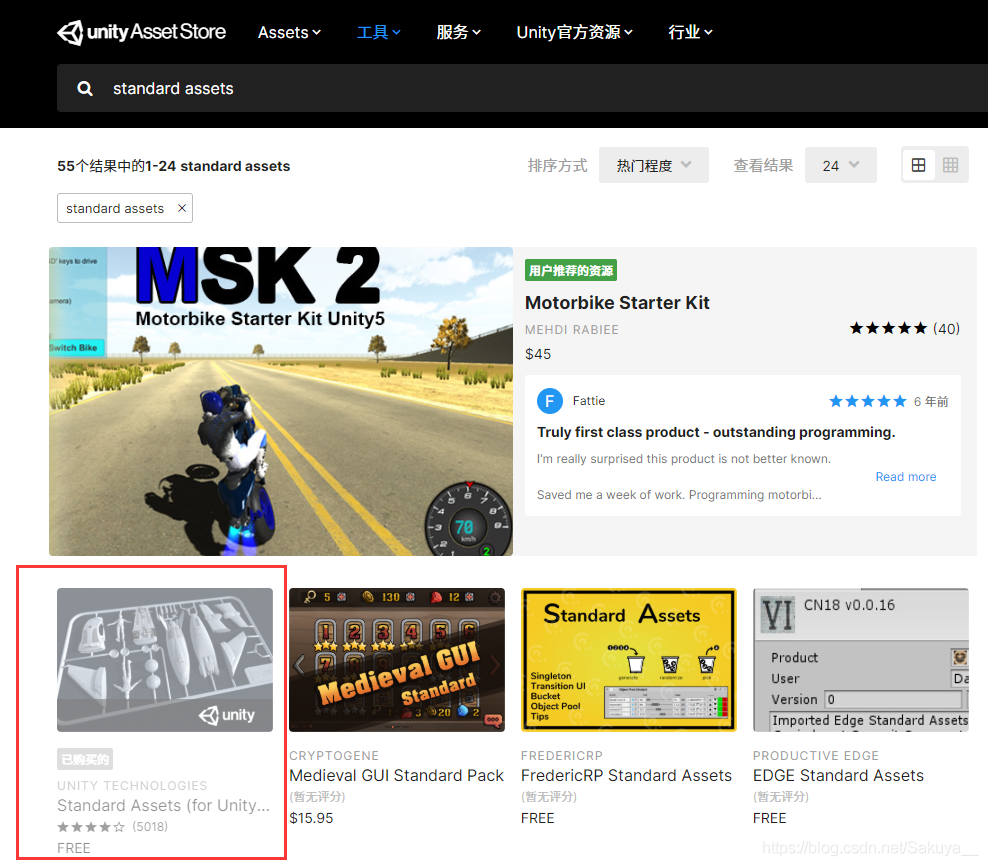Screen dimensions: 988x866
Task: Click the $15.95 price
Action: tap(311, 818)
